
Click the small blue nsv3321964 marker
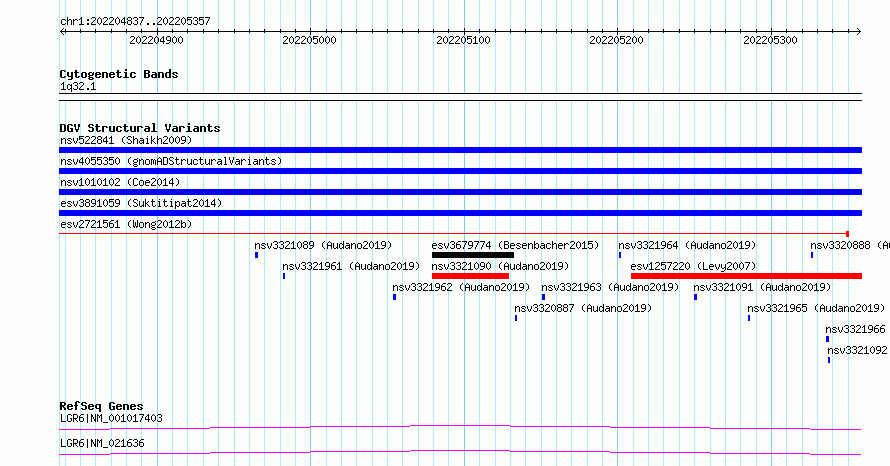click(x=620, y=255)
